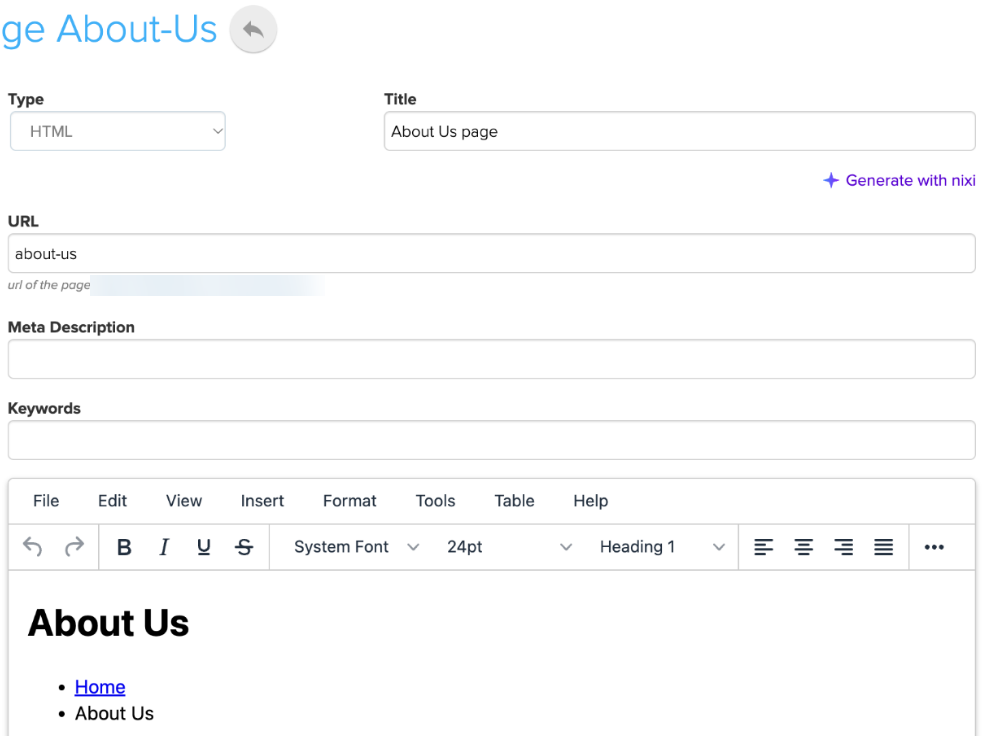1000x736 pixels.
Task: Open the Insert menu
Action: click(x=262, y=501)
